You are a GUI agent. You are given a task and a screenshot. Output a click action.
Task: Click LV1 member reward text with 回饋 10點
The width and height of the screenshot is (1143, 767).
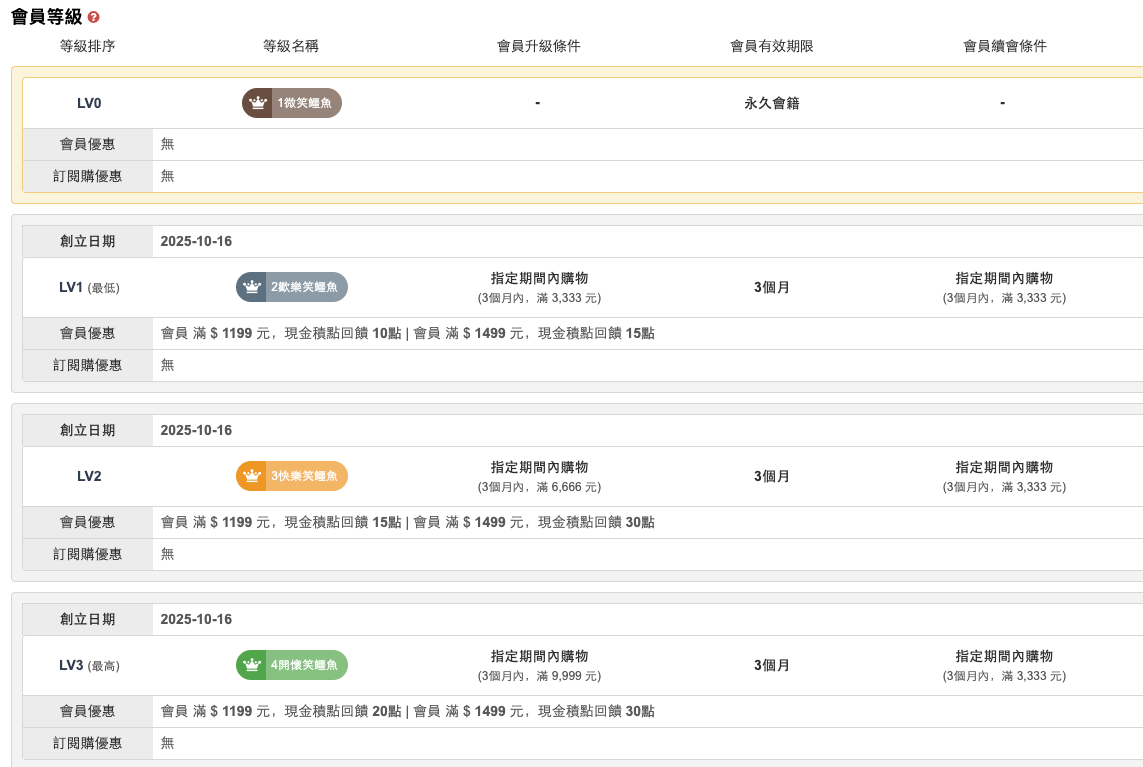(x=407, y=333)
